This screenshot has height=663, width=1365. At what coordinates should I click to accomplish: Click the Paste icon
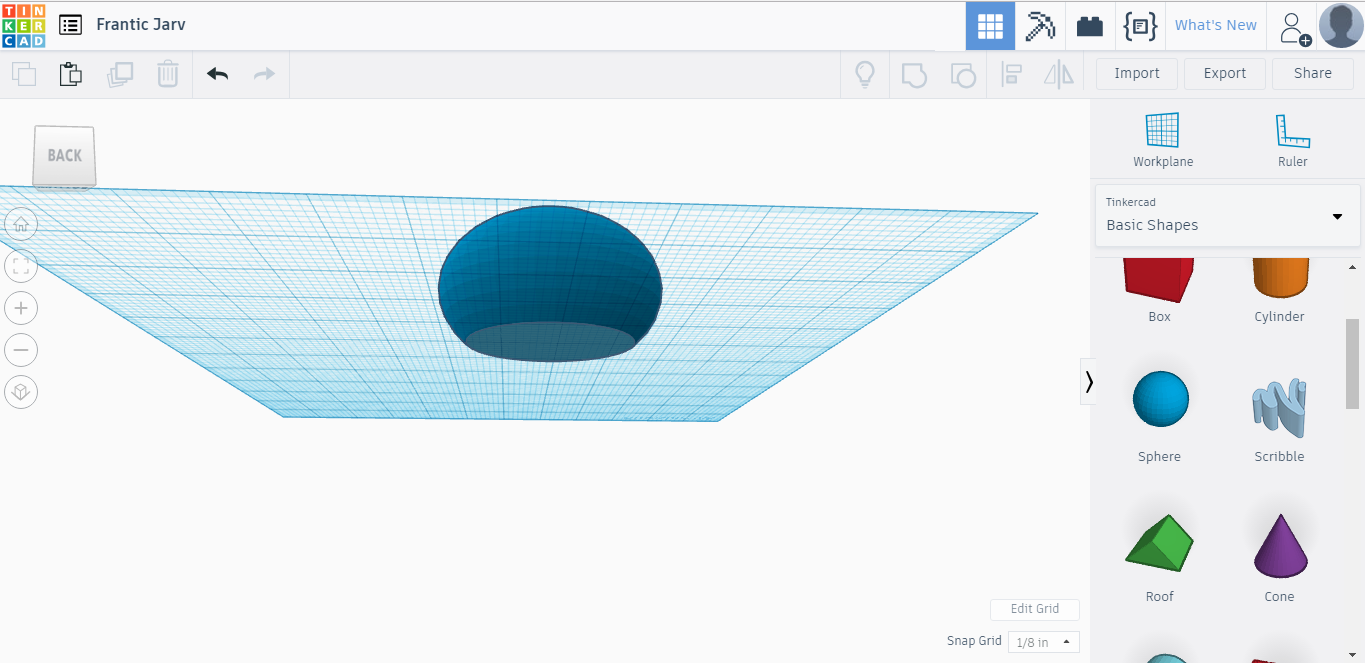[70, 74]
